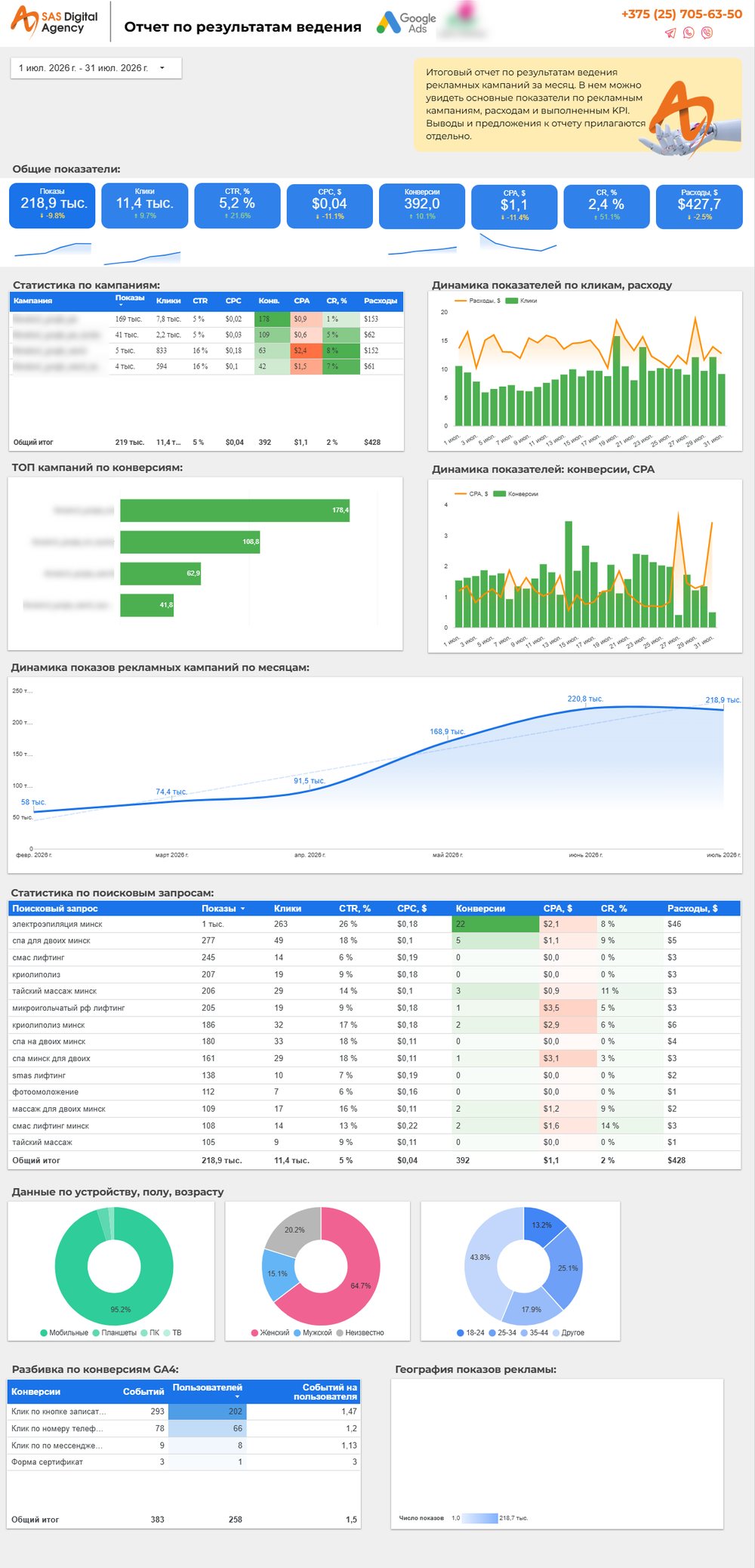This screenshot has height=1568, width=755.
Task: Toggle Клики series in the chart legend
Action: coord(522,301)
